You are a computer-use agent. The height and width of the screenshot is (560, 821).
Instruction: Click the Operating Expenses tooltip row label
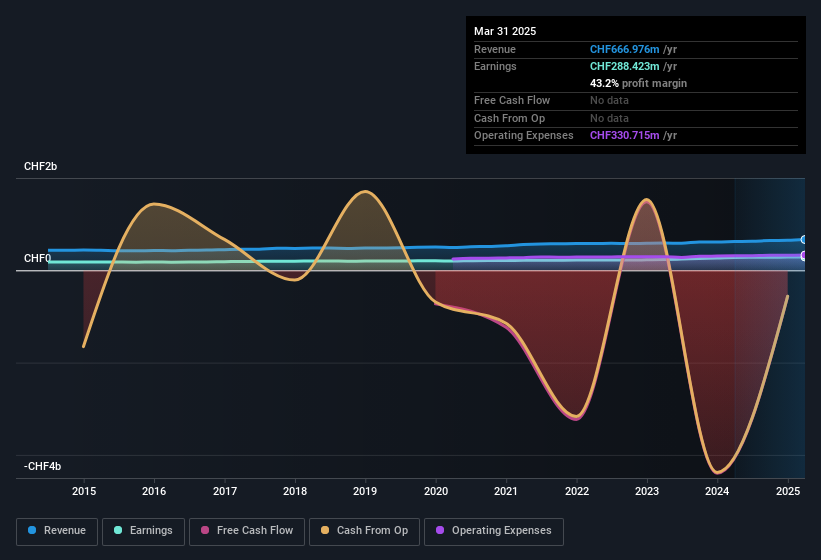click(x=524, y=135)
